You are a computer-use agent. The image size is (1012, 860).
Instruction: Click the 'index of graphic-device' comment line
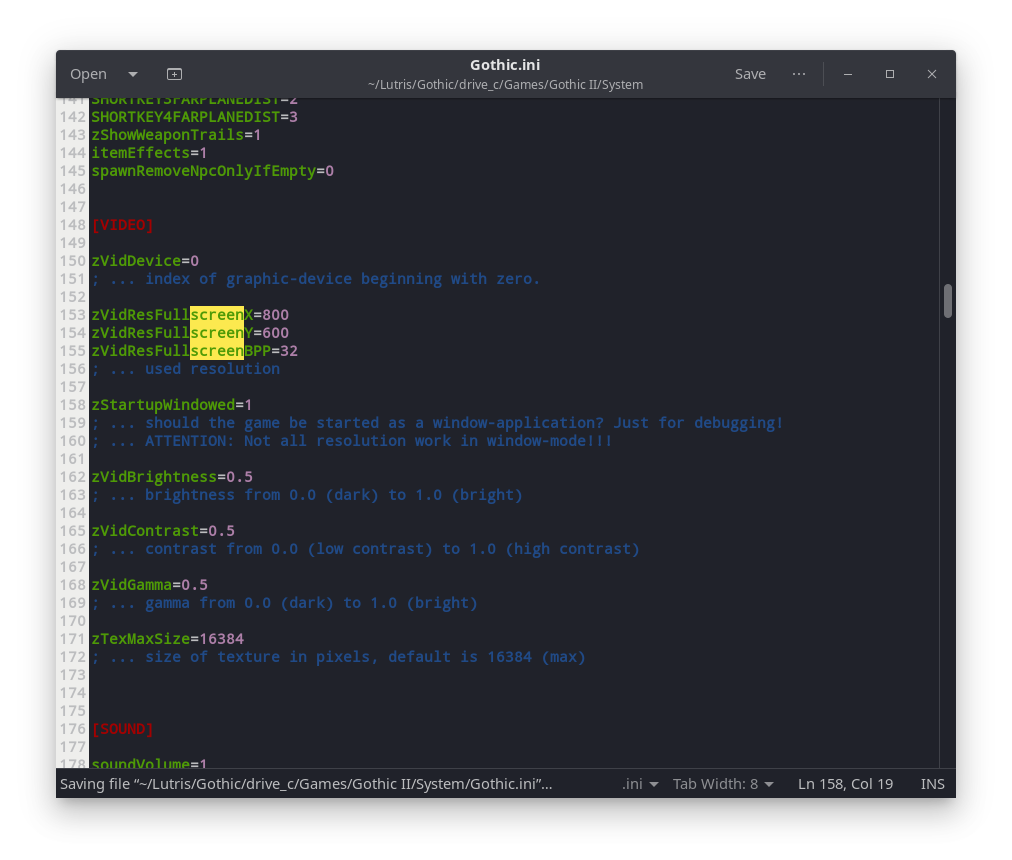[x=316, y=279]
